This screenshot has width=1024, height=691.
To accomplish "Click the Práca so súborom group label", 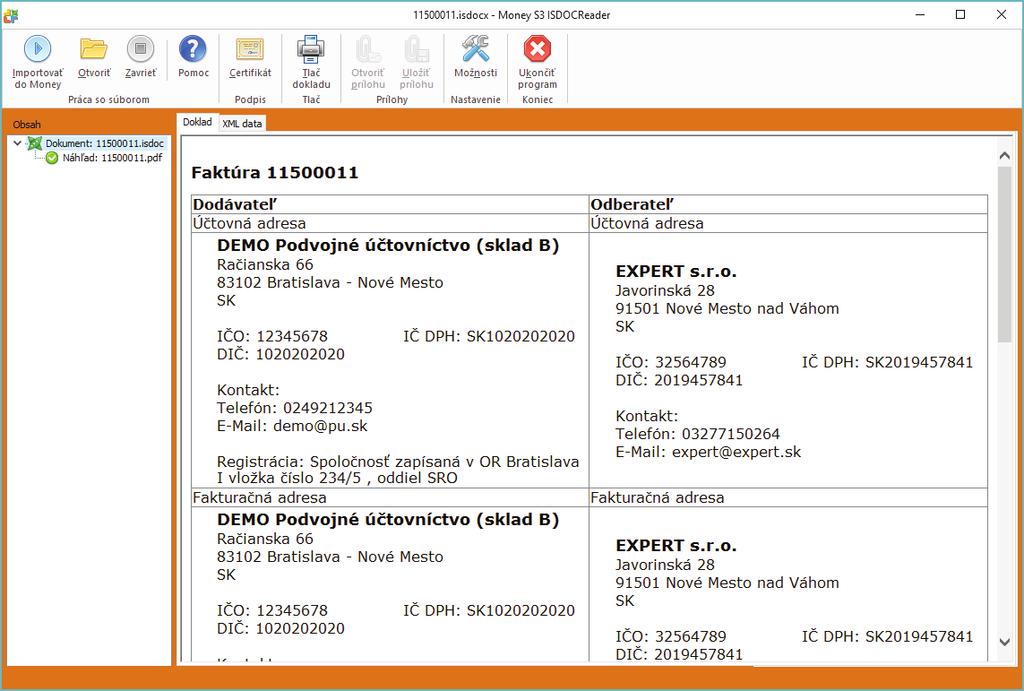I will 108,100.
